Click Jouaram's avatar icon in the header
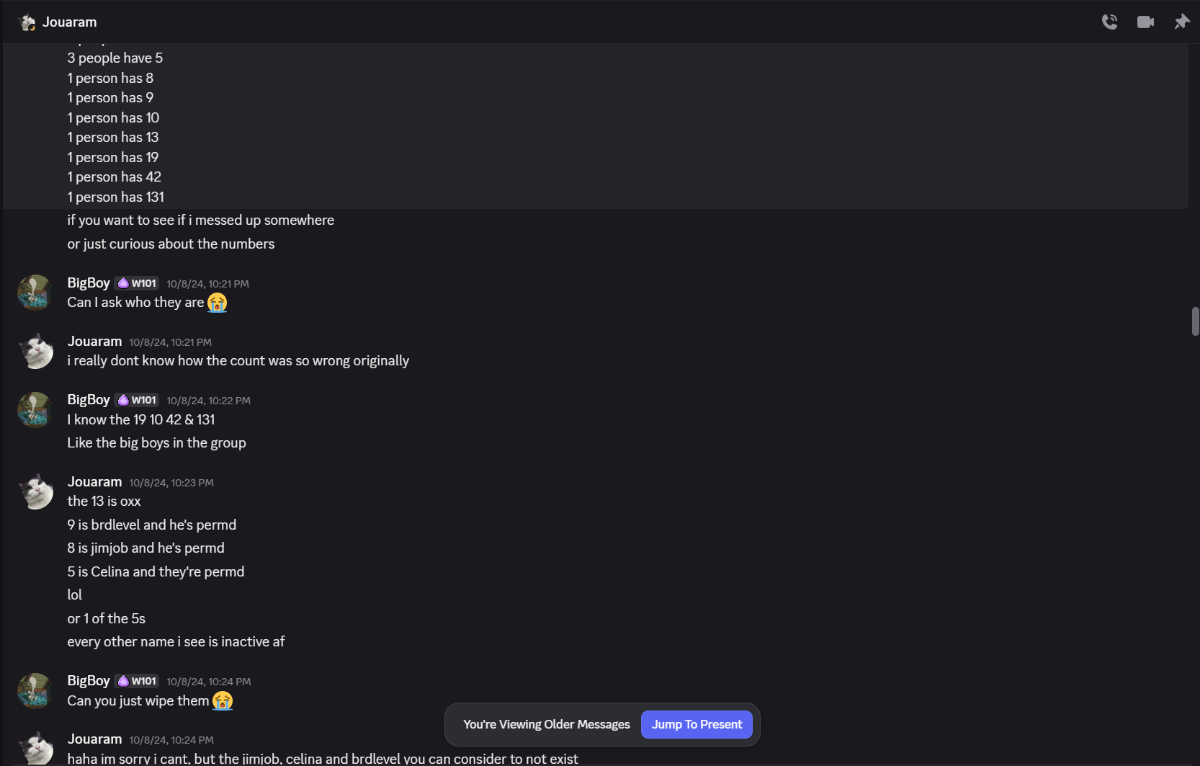Image resolution: width=1200 pixels, height=766 pixels. [x=28, y=22]
